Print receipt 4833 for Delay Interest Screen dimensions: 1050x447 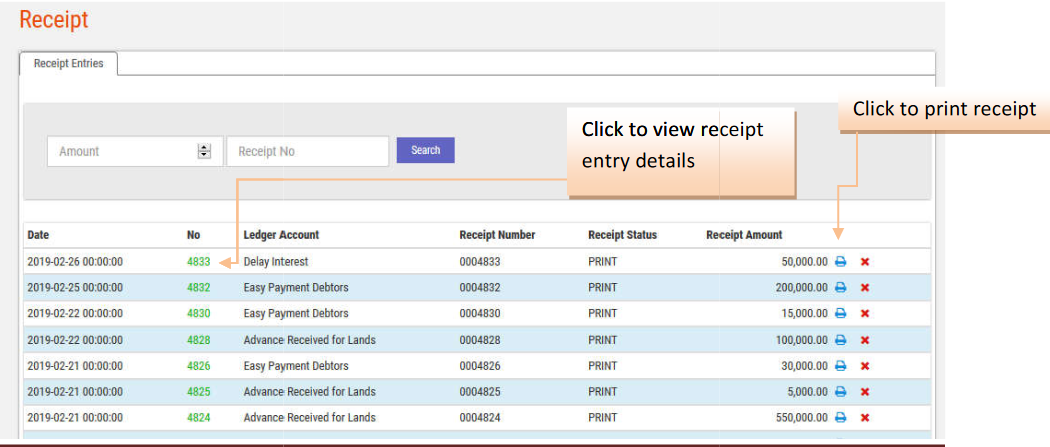(841, 262)
